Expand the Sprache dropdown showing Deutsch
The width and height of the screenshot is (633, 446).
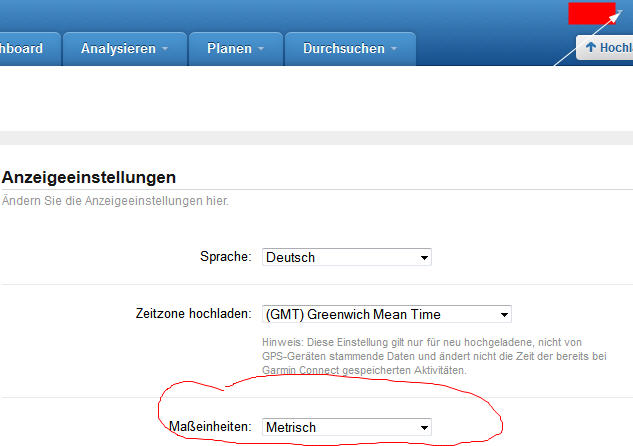[346, 257]
